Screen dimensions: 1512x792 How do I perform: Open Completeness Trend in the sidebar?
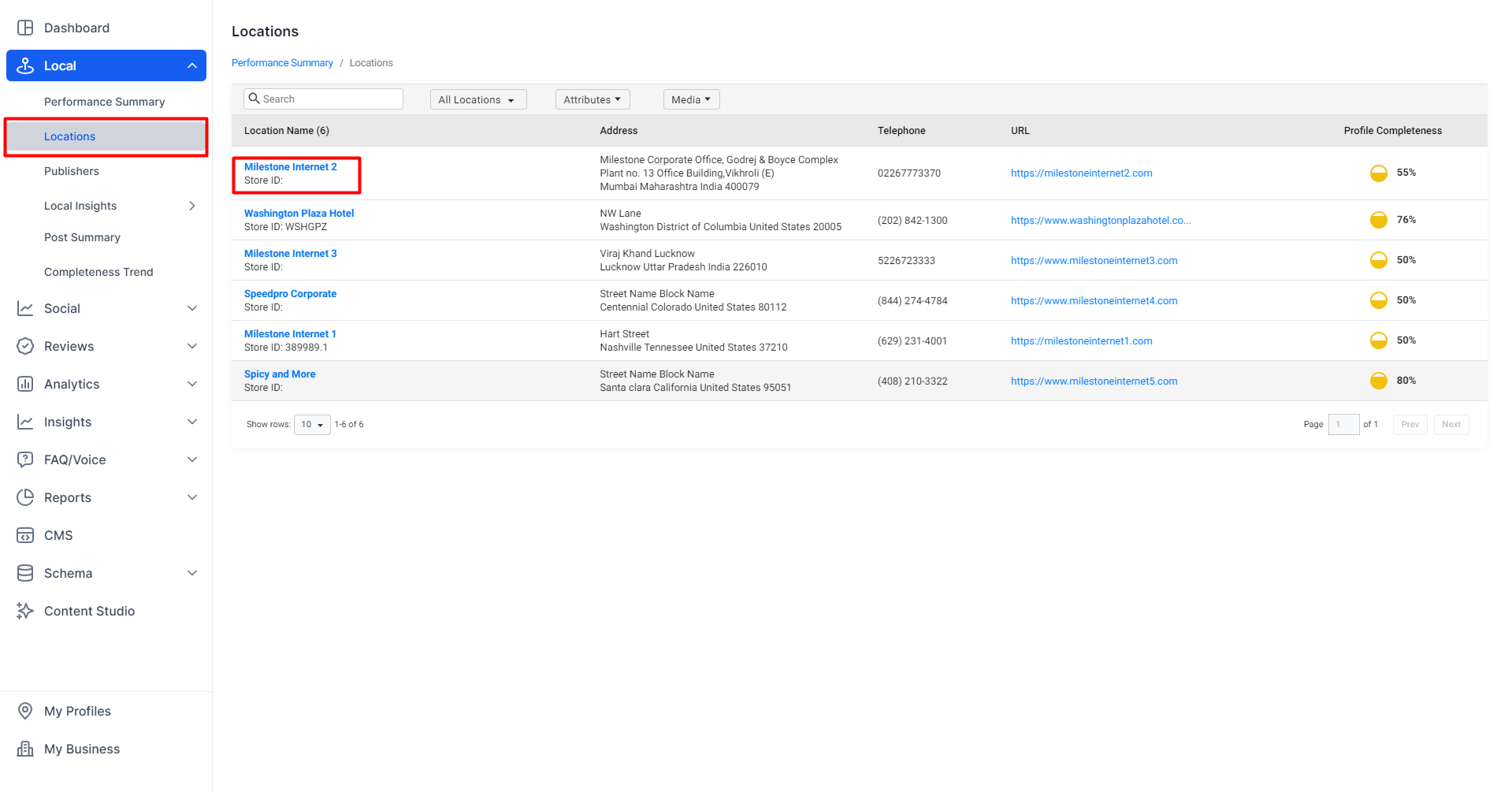point(98,272)
